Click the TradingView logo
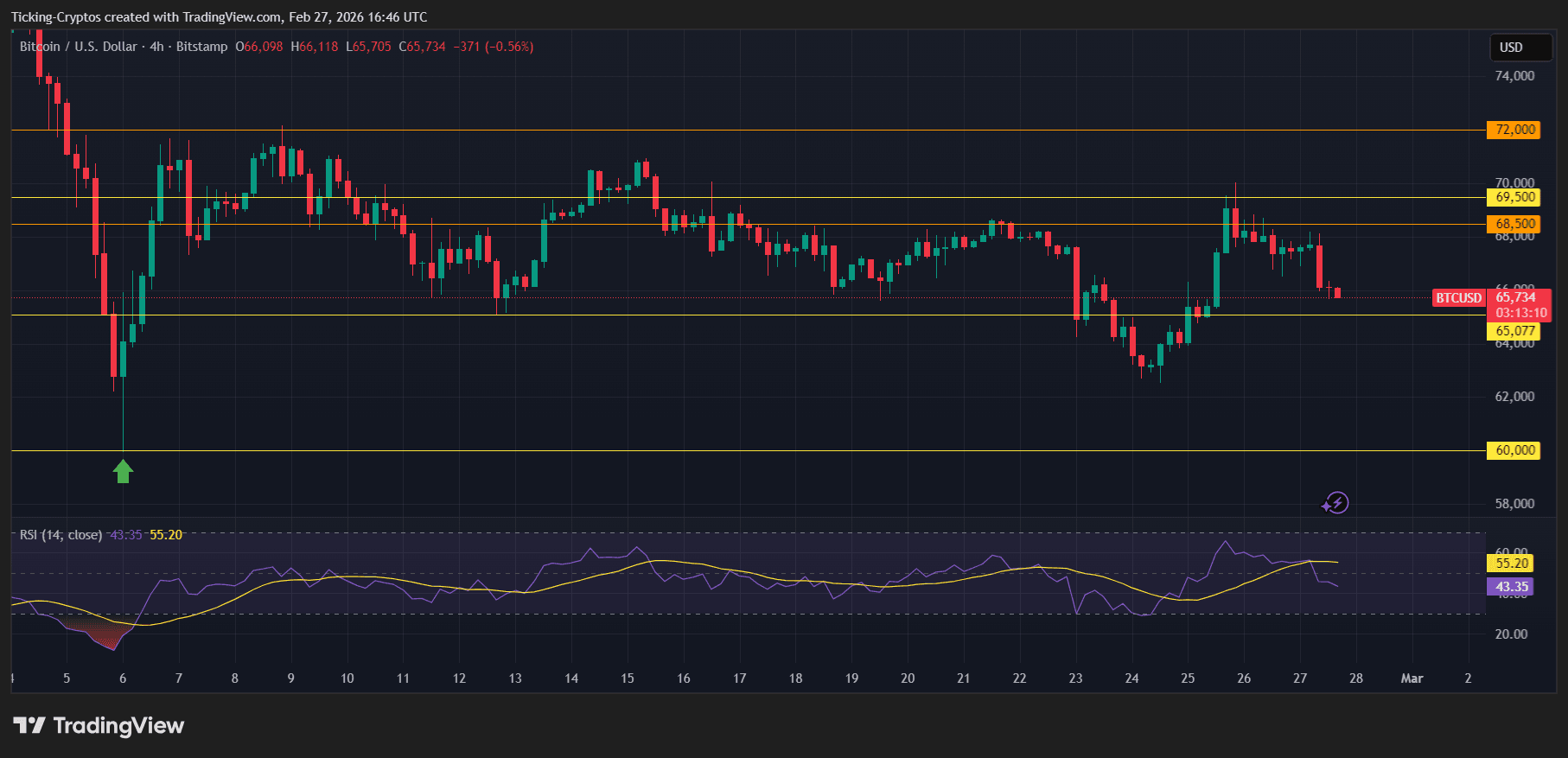The height and width of the screenshot is (758, 1568). point(99,725)
